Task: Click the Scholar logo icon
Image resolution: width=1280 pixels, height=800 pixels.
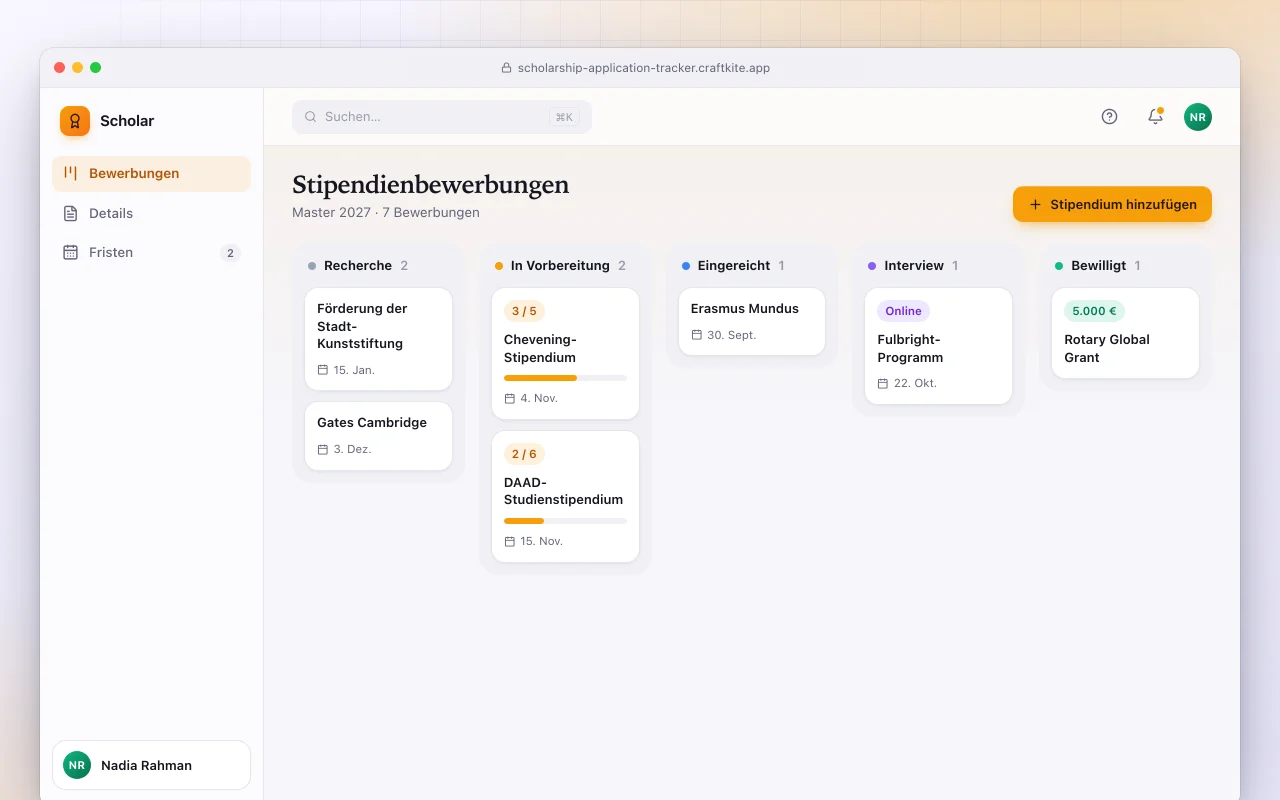Action: pos(75,121)
